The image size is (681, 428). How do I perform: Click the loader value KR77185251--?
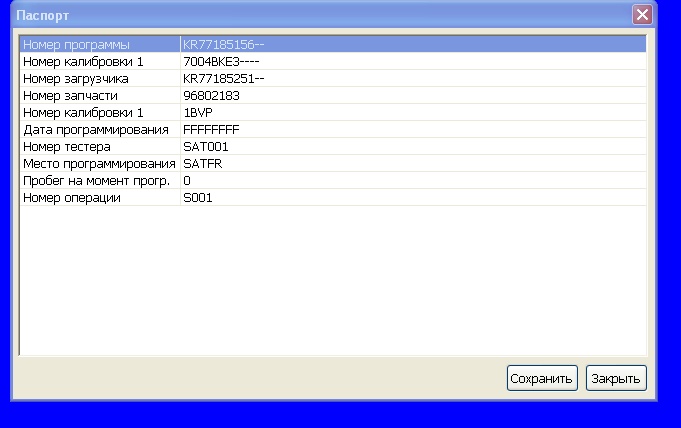click(222, 79)
